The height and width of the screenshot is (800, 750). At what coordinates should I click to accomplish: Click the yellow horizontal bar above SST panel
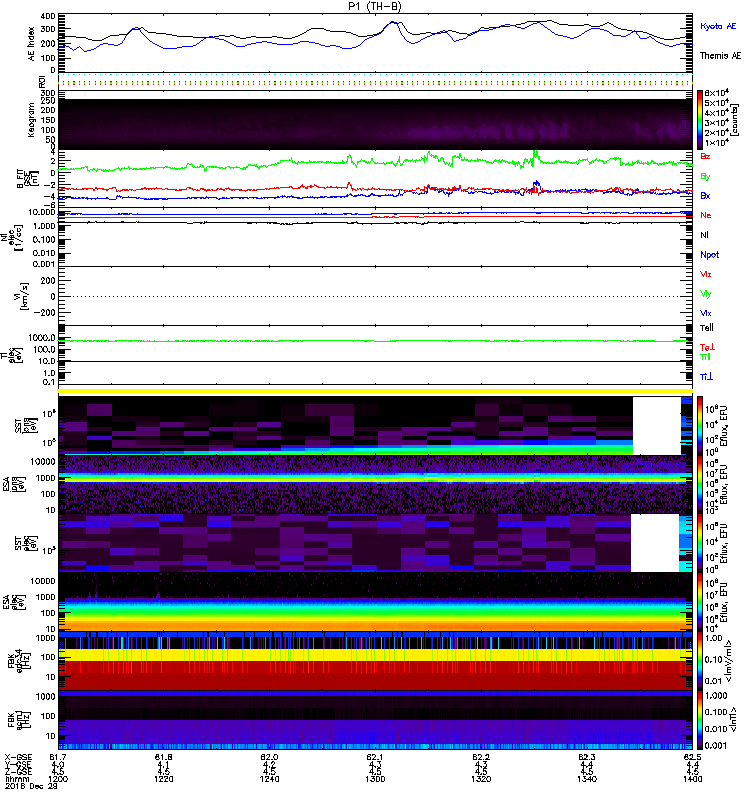click(x=375, y=391)
